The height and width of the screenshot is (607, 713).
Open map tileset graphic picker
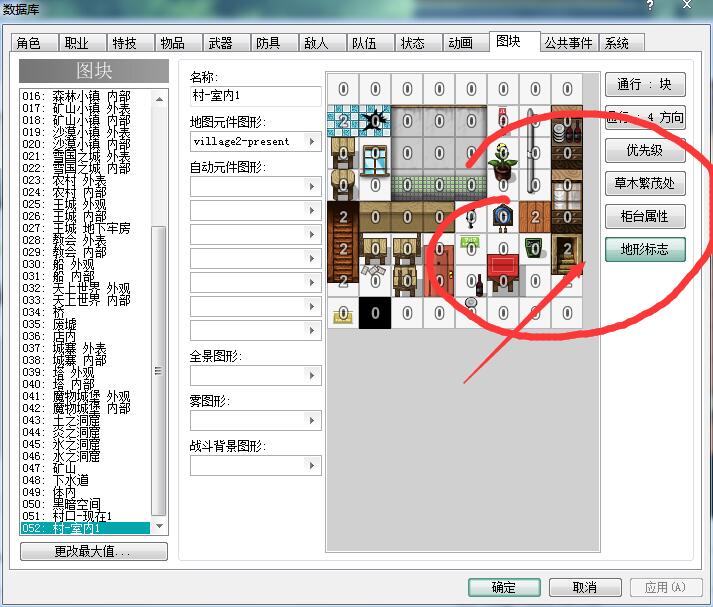point(312,141)
